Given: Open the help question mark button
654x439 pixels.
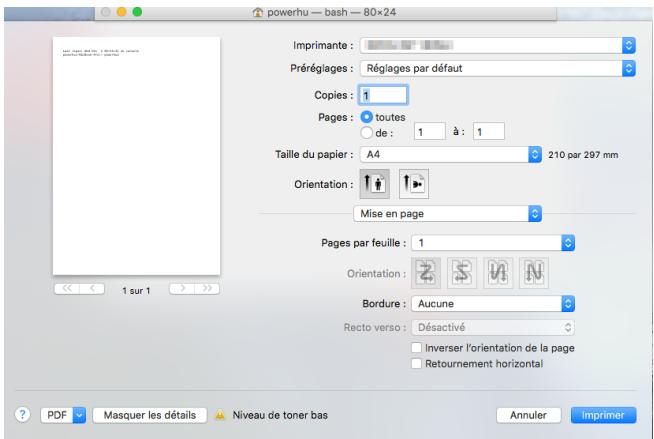Looking at the screenshot, I should pos(23,415).
